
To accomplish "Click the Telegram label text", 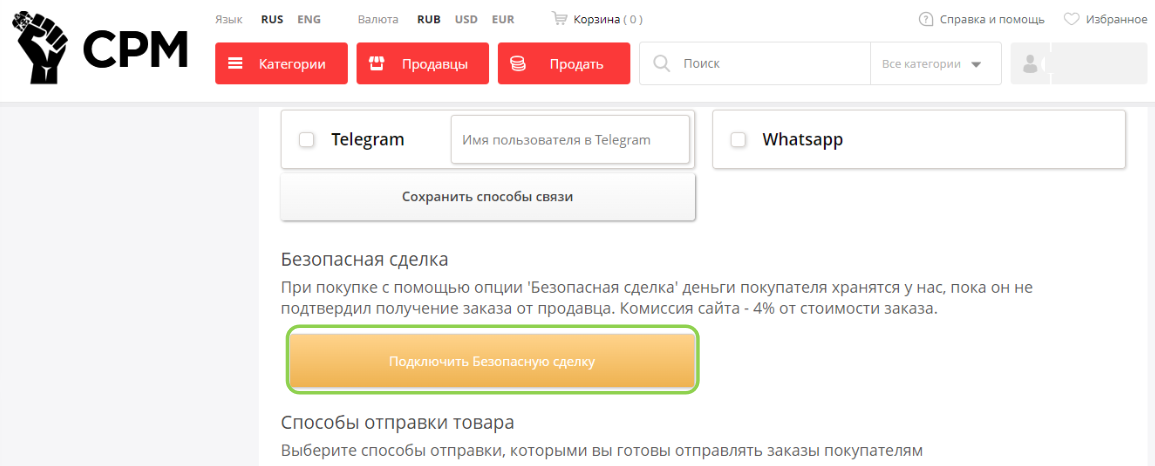I will (x=368, y=140).
